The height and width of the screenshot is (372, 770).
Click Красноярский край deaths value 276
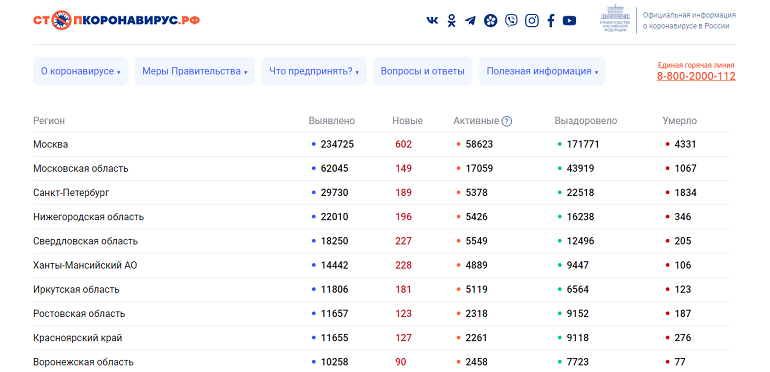pyautogui.click(x=683, y=338)
